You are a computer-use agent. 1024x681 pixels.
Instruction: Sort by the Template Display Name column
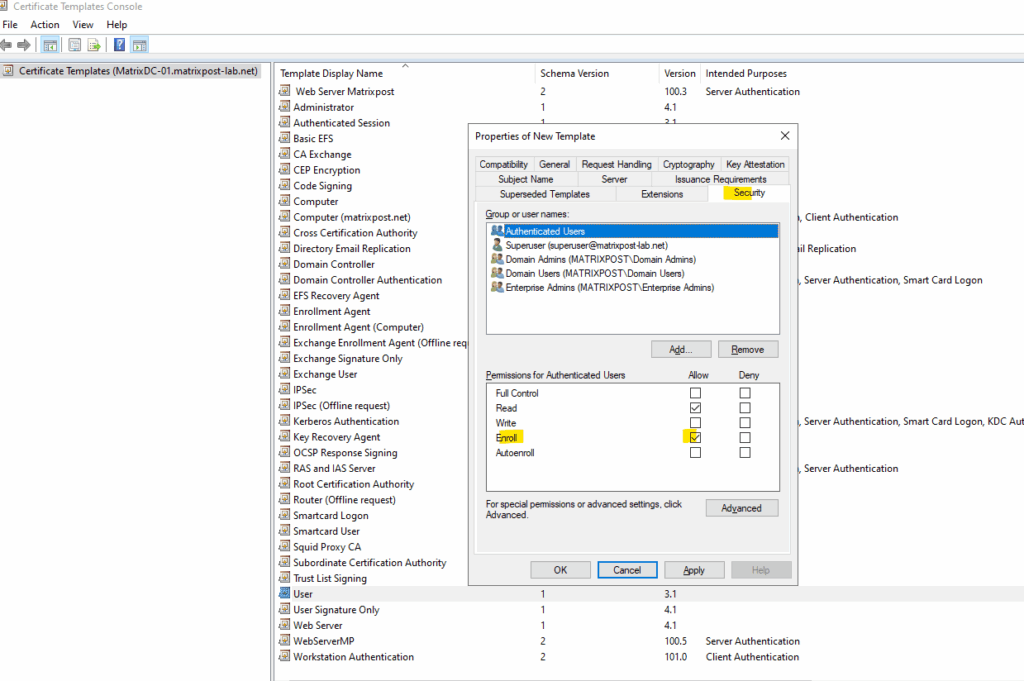click(331, 73)
